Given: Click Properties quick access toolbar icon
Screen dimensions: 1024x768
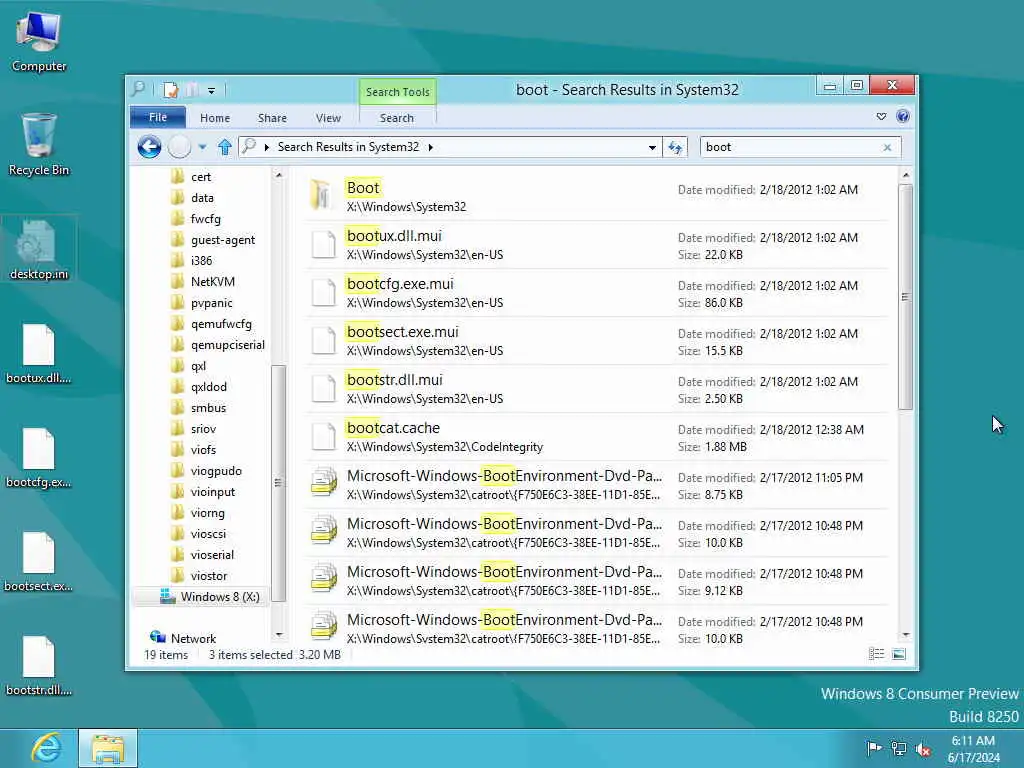Looking at the screenshot, I should click(170, 89).
